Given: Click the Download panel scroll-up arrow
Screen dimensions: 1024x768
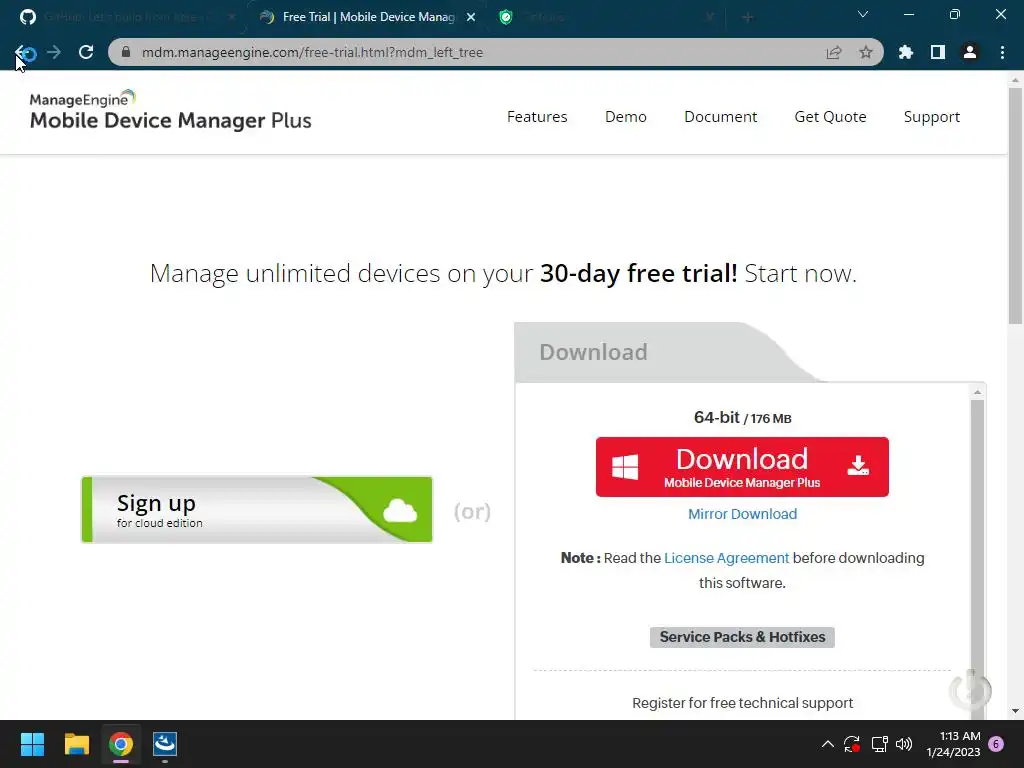Looking at the screenshot, I should [977, 392].
